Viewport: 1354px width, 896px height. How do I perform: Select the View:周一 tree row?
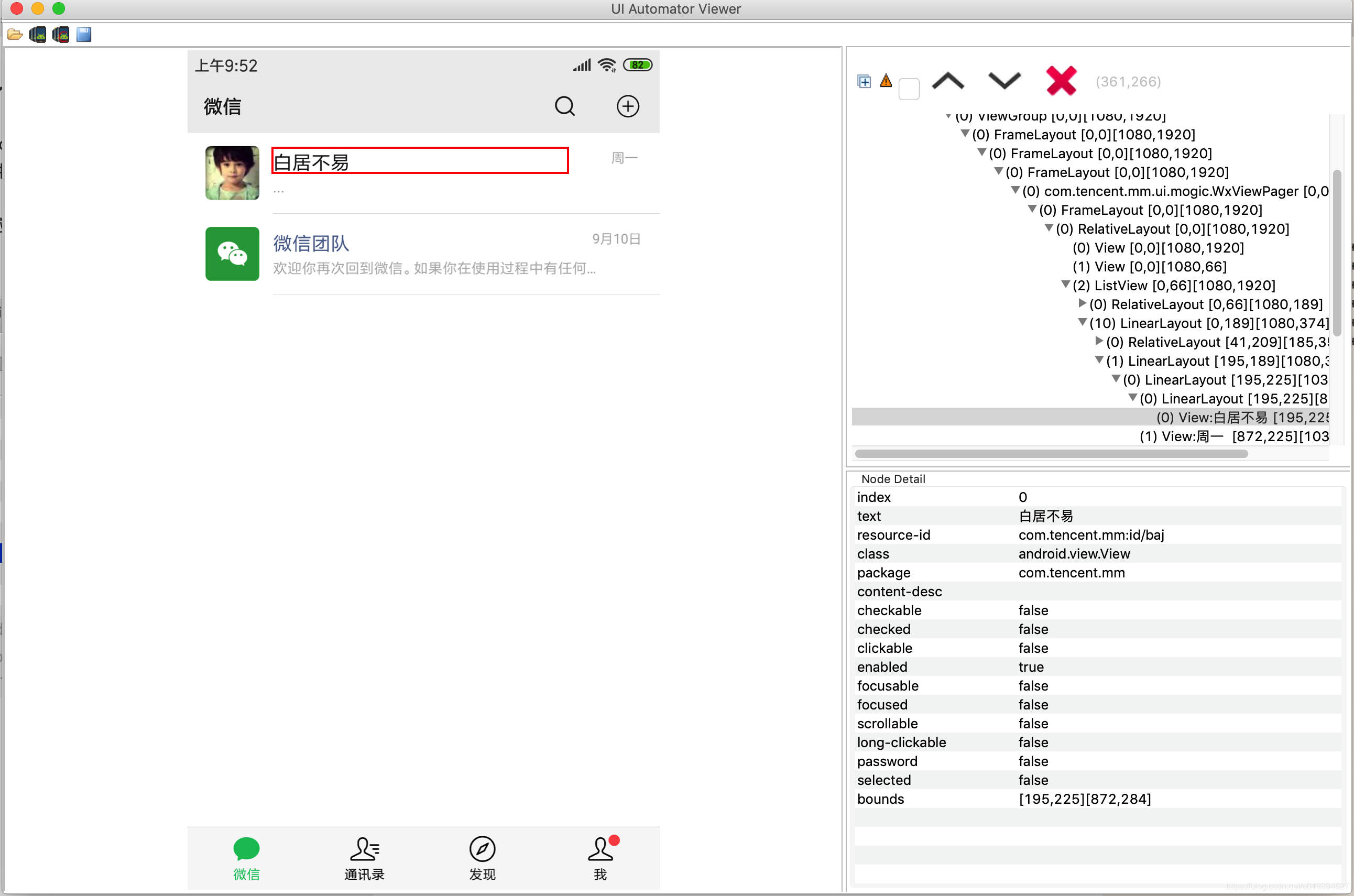point(1090,436)
